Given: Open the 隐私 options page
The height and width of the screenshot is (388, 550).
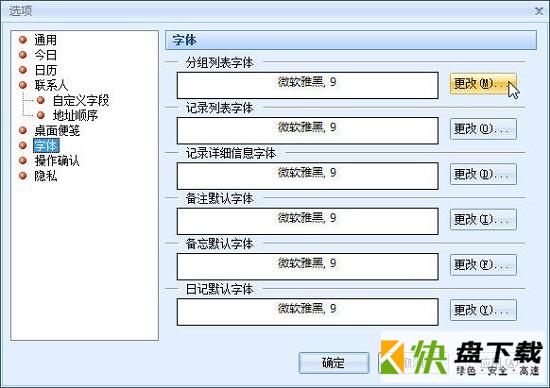Looking at the screenshot, I should click(x=45, y=176).
